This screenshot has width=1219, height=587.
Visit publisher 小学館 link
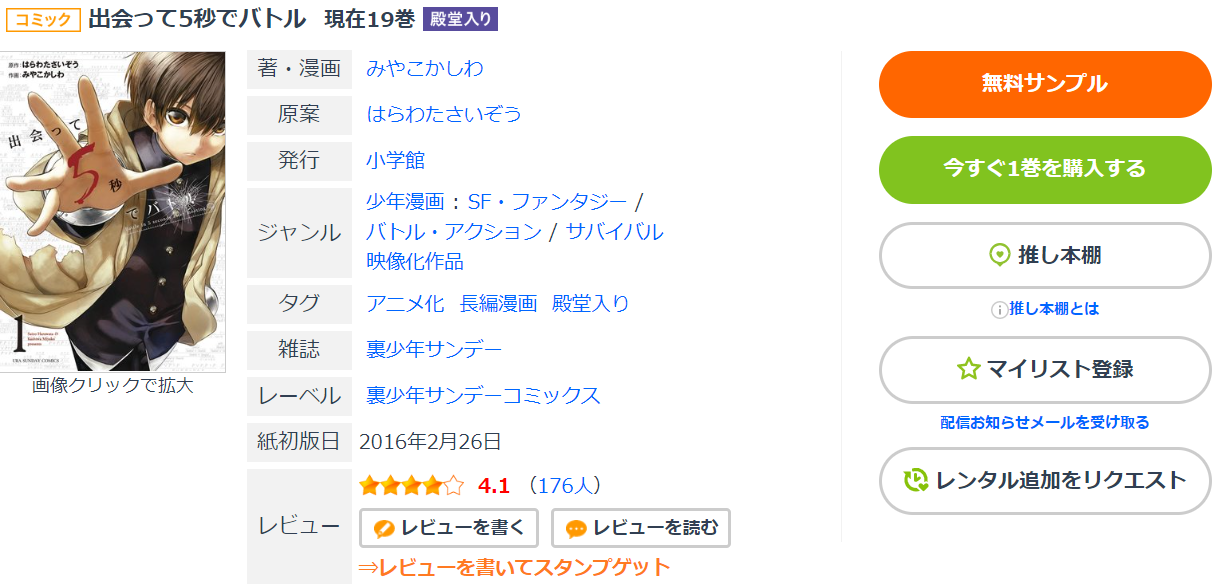click(396, 160)
